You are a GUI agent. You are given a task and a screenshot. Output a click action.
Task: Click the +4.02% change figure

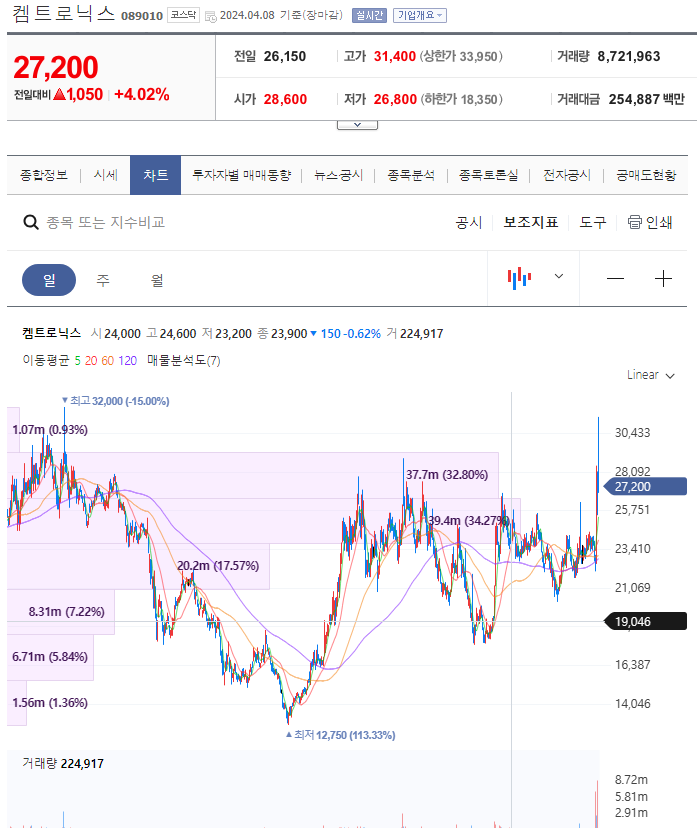click(x=142, y=95)
